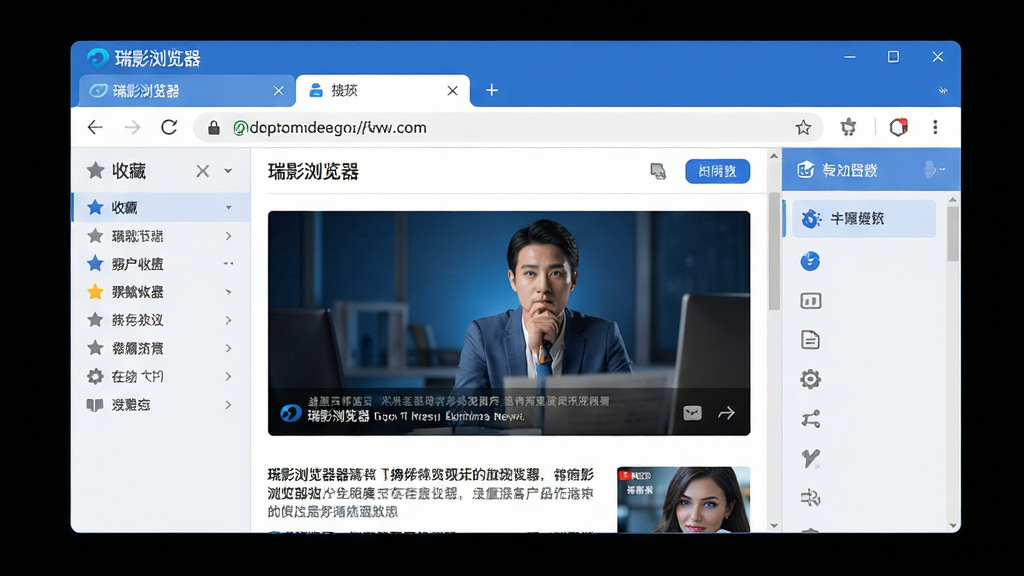Image resolution: width=1024 pixels, height=576 pixels.
Task: Click the open book icon in favorites list
Action: pyautogui.click(x=95, y=405)
